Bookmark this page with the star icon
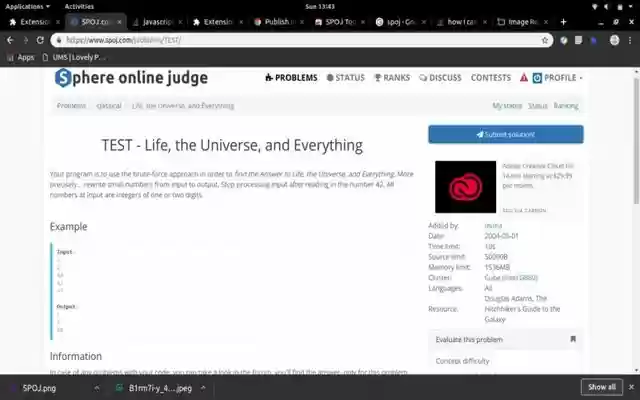 [544, 40]
